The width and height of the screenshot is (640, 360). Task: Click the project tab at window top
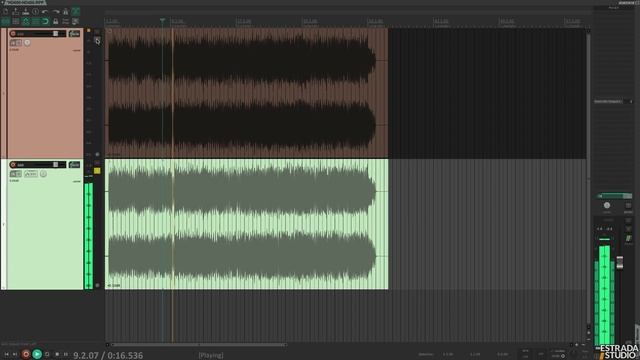24,2
